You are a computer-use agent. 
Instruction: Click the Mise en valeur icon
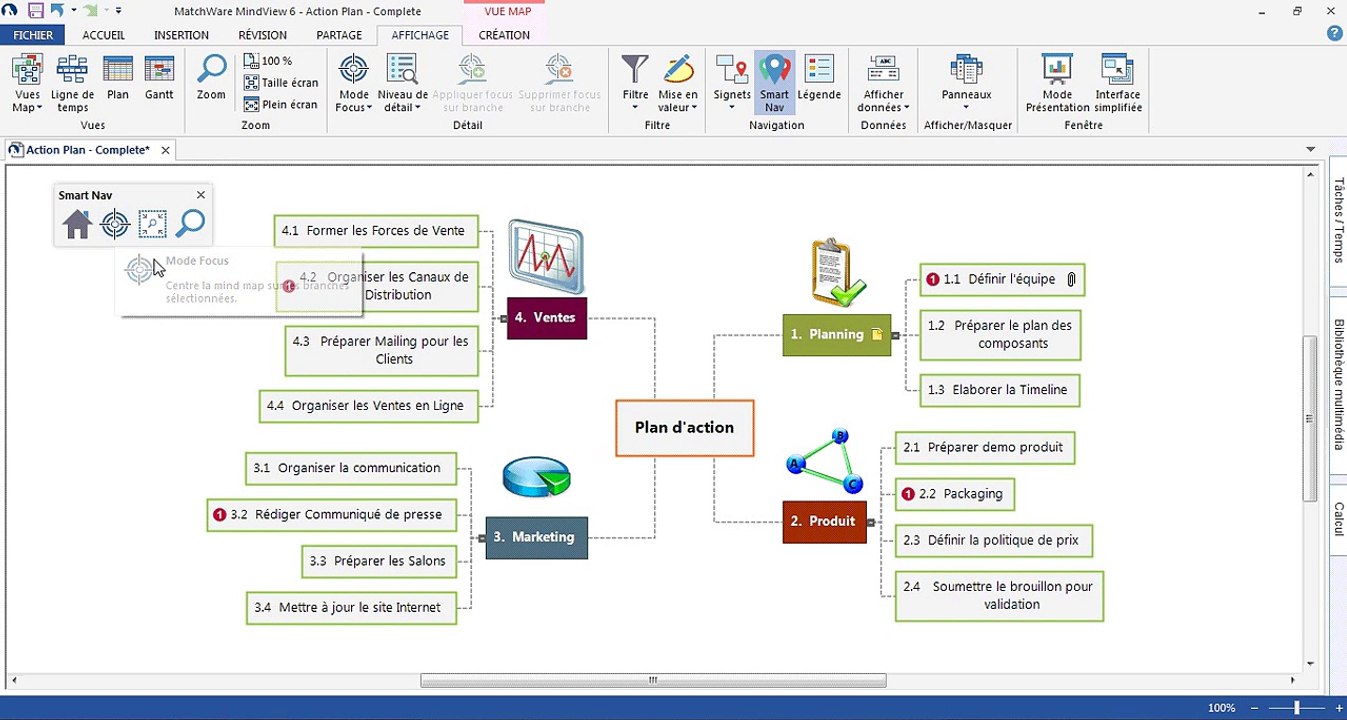coord(678,69)
